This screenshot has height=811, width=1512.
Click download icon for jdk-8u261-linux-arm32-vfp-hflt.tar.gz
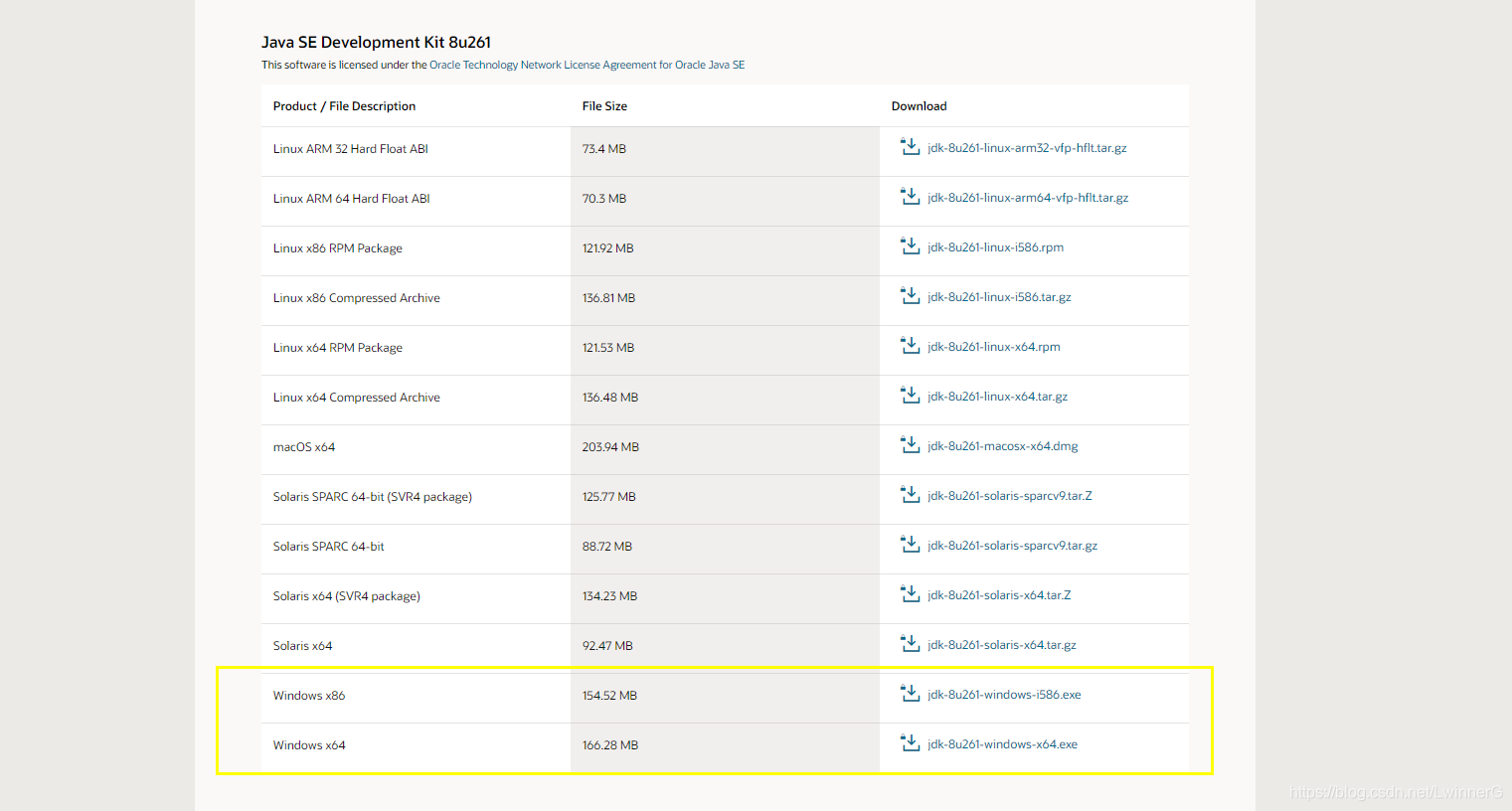[910, 147]
